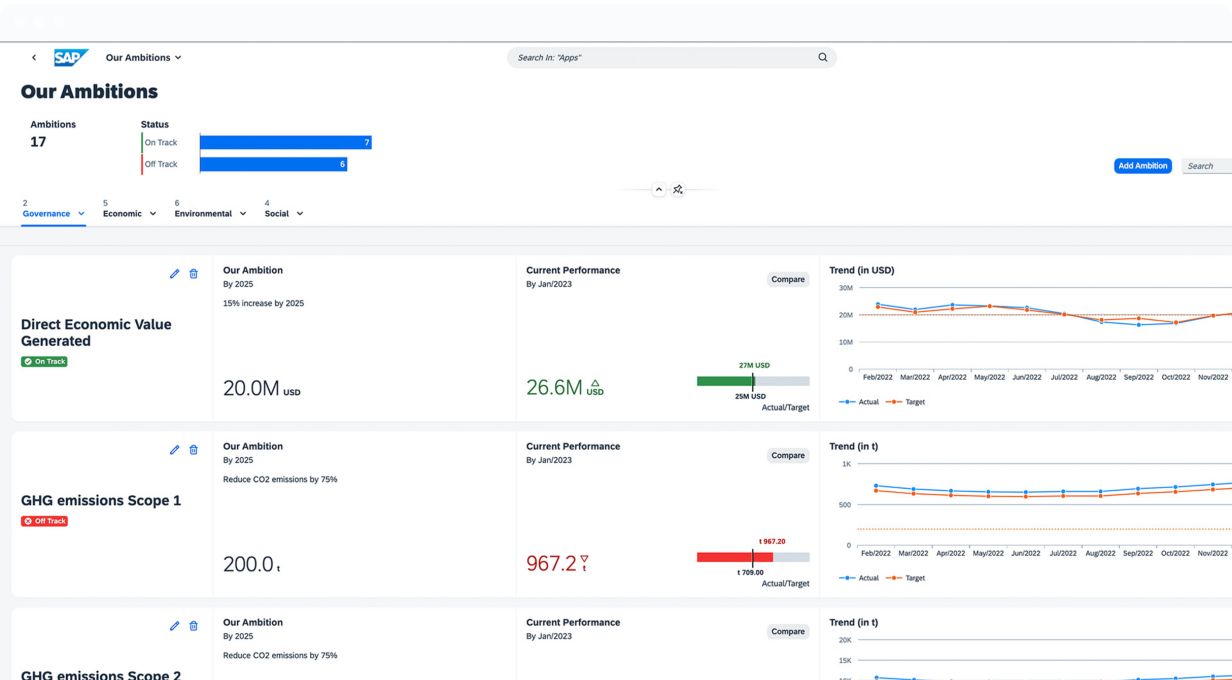Click the Add Ambition button

[x=1142, y=166]
